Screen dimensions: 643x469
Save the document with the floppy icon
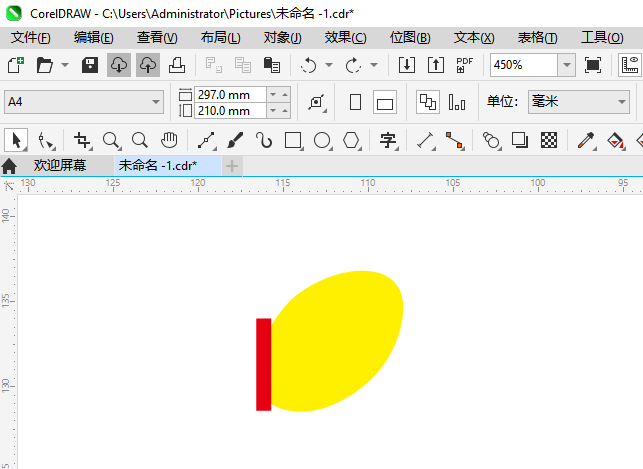[x=90, y=65]
